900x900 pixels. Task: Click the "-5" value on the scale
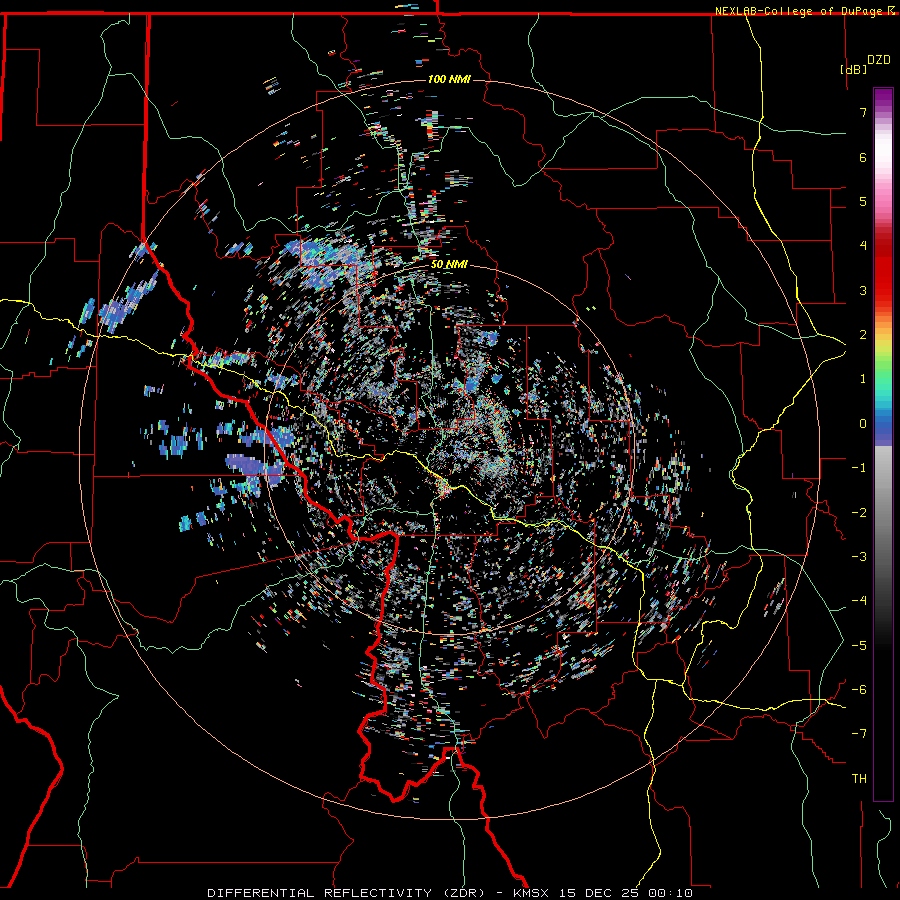click(x=859, y=646)
